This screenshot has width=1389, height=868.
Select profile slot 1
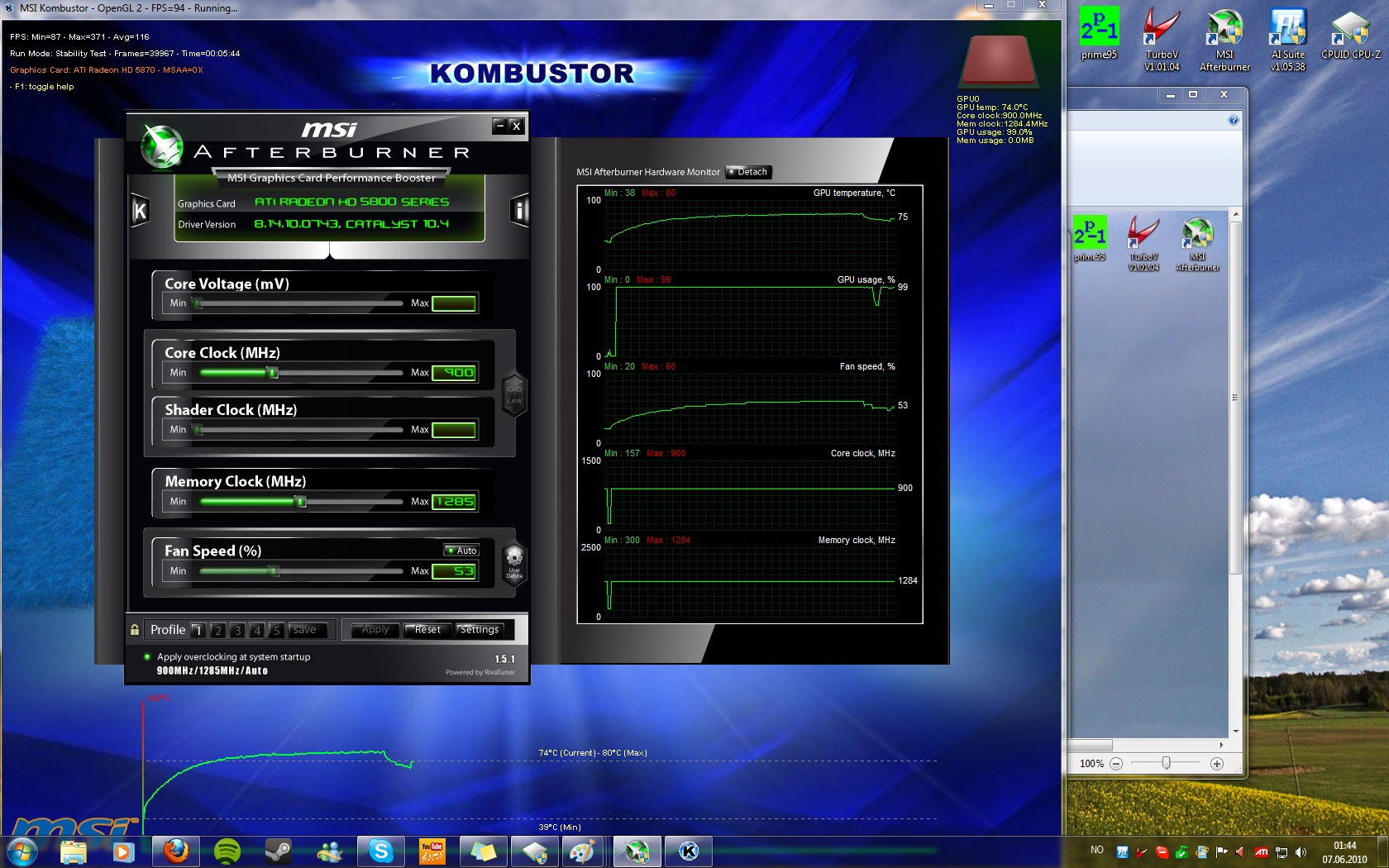click(x=198, y=630)
